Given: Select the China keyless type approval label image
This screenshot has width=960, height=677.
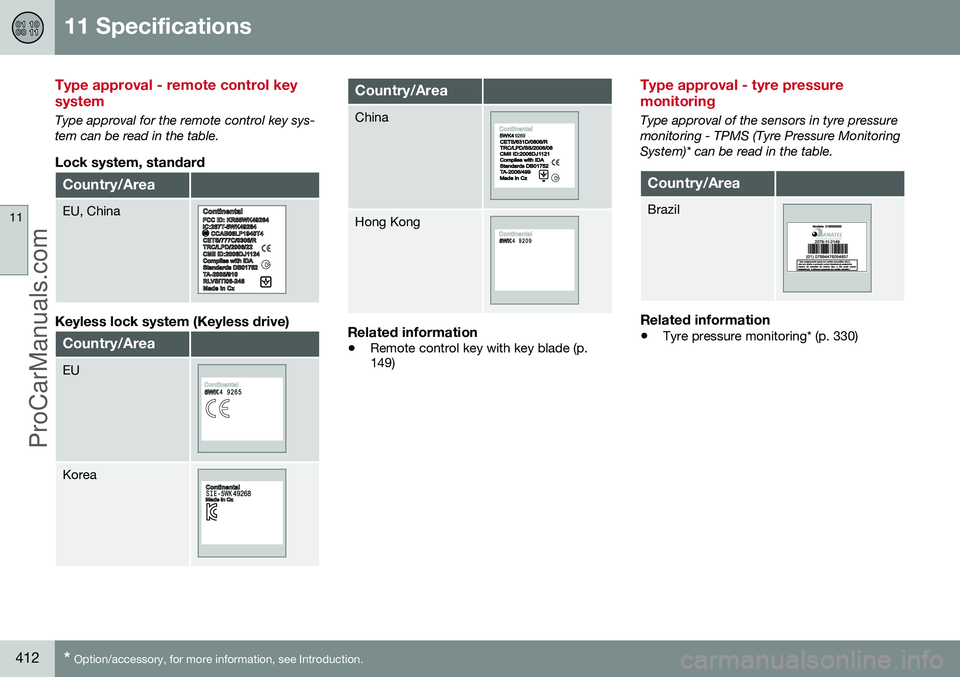Looking at the screenshot, I should pyautogui.click(x=534, y=155).
